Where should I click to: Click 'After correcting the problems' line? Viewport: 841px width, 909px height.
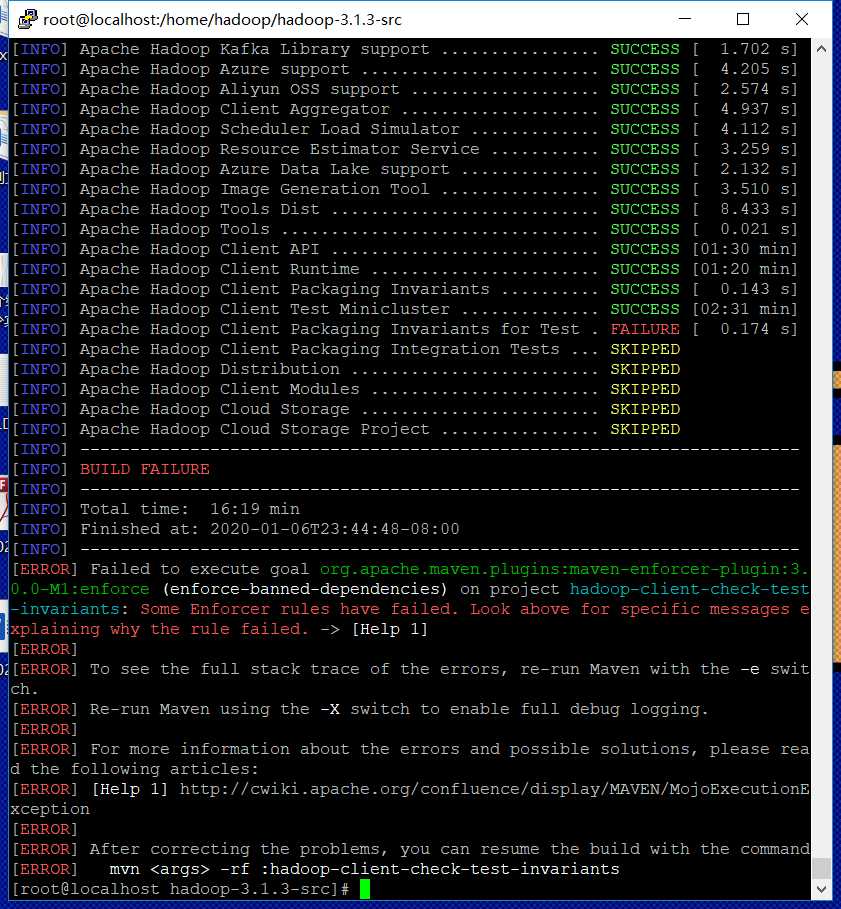[410, 849]
